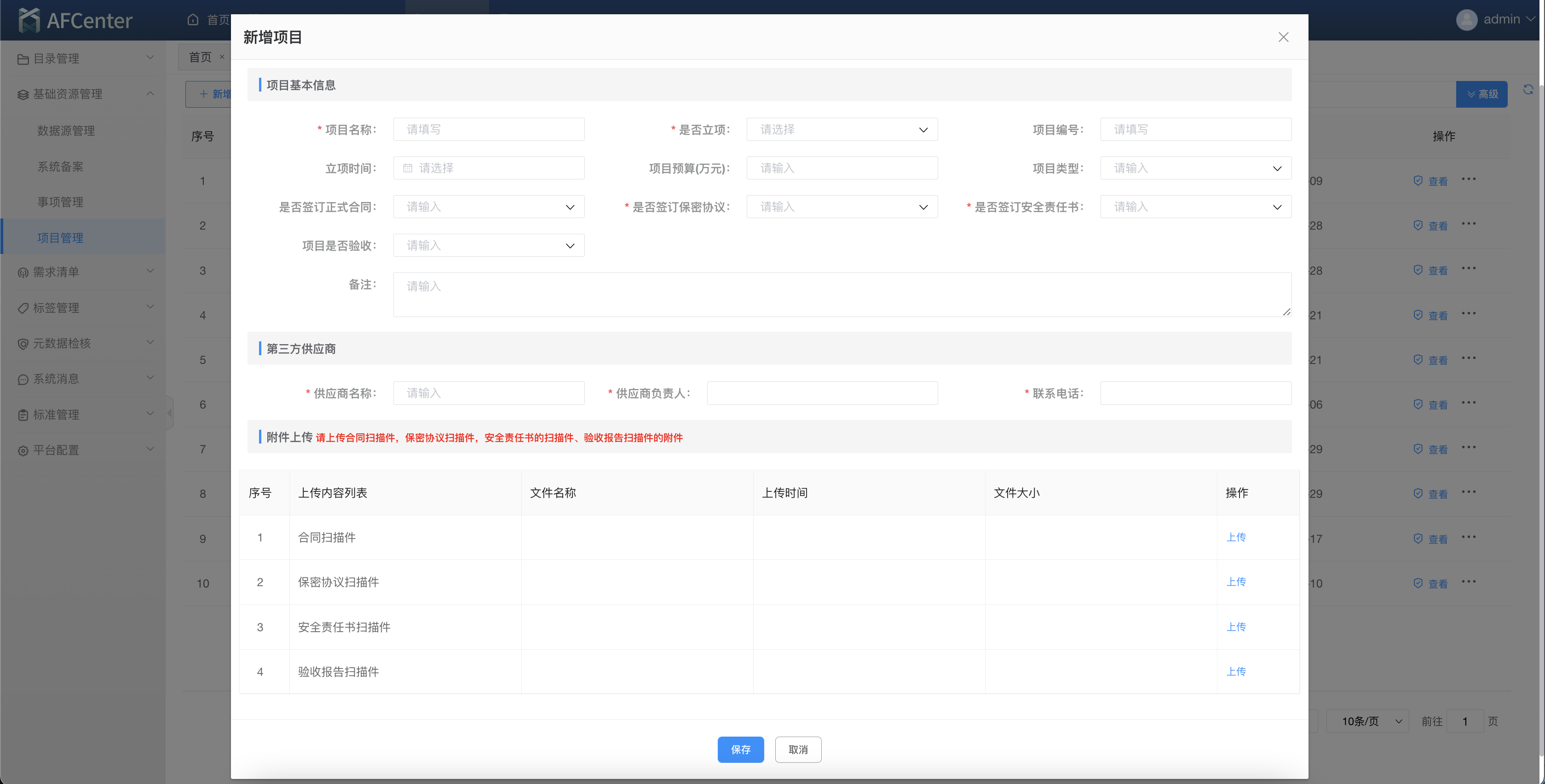Screen dimensions: 1545x784
Task: Open the 10条/页 page size dropdown
Action: coord(1367,721)
